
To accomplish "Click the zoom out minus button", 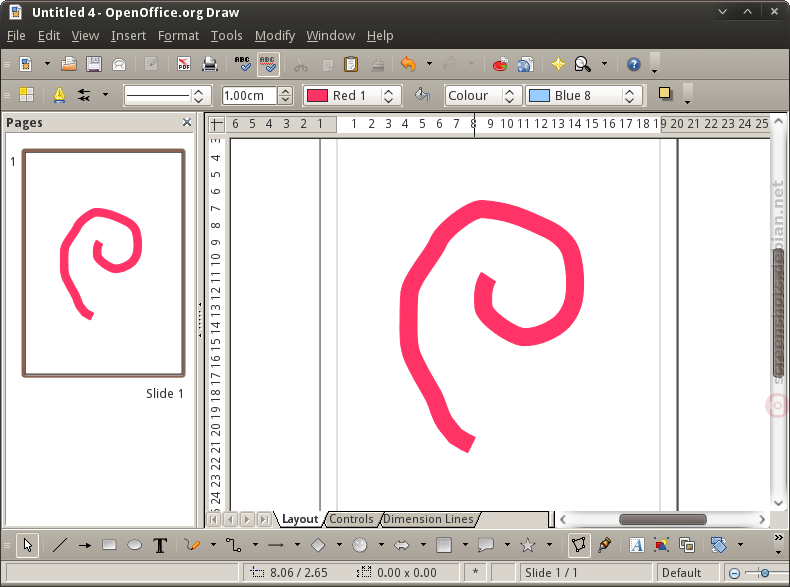I will coord(735,573).
